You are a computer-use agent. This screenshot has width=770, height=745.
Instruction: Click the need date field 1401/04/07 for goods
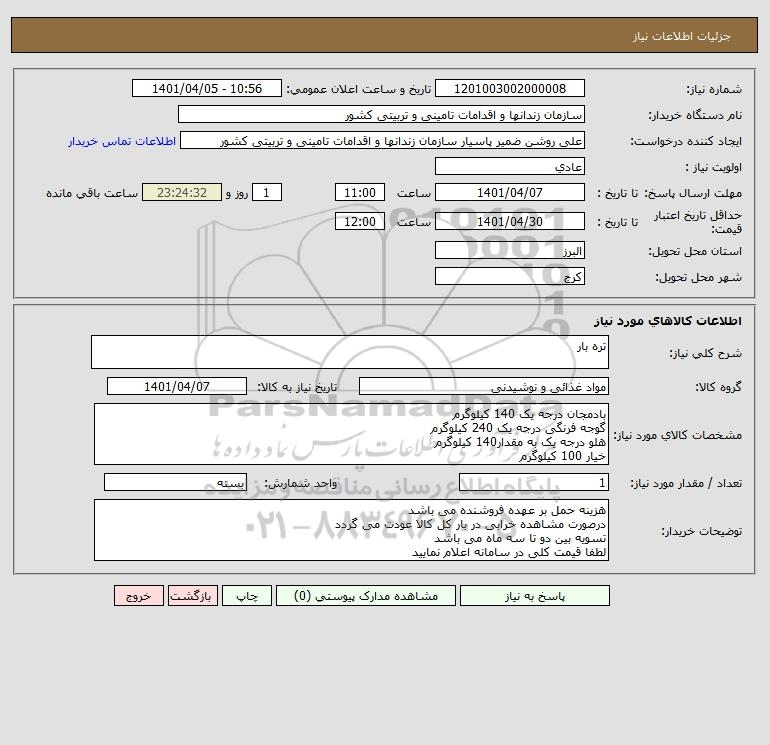(177, 386)
